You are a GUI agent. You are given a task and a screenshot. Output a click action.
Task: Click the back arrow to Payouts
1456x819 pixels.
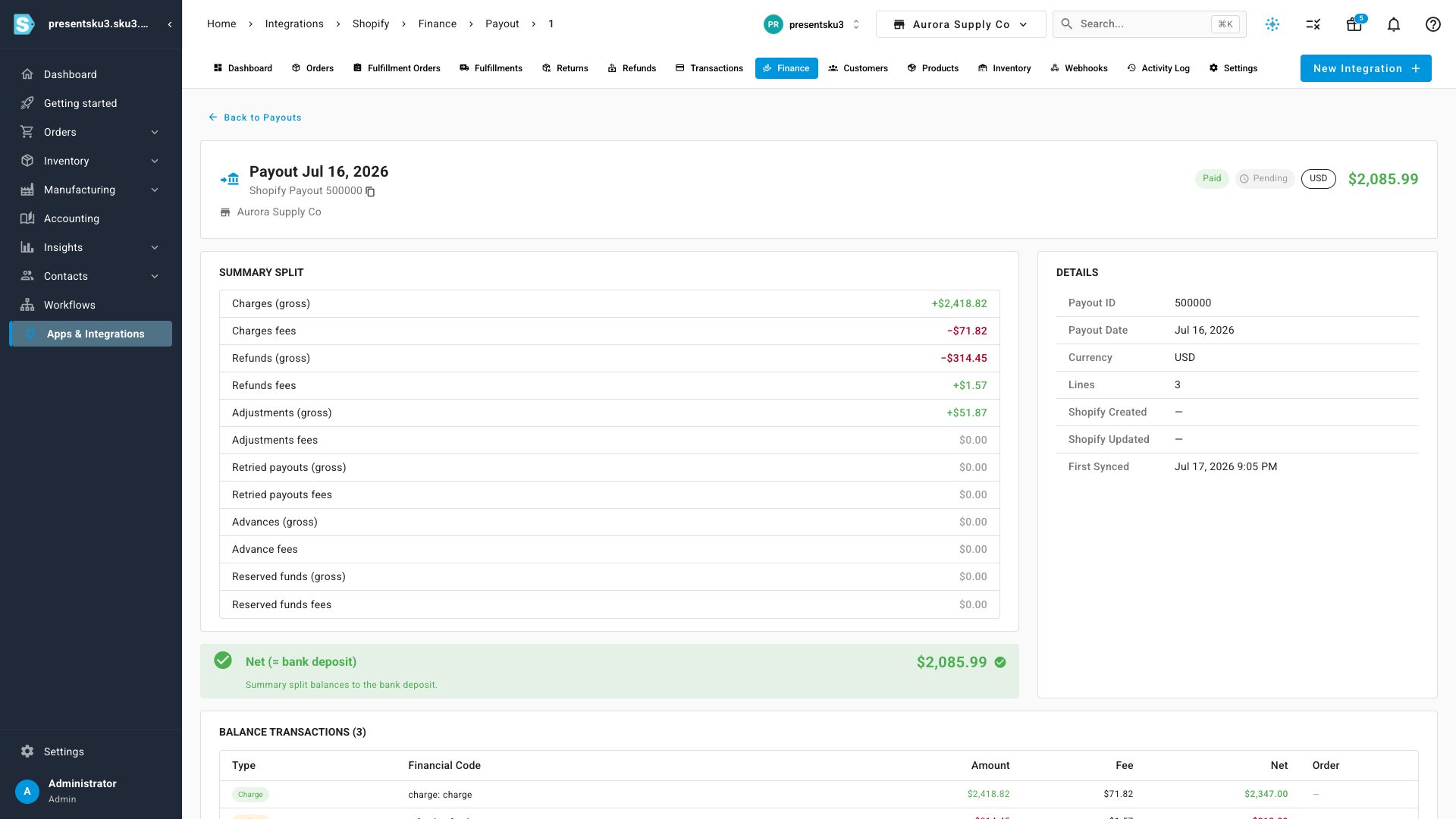213,118
